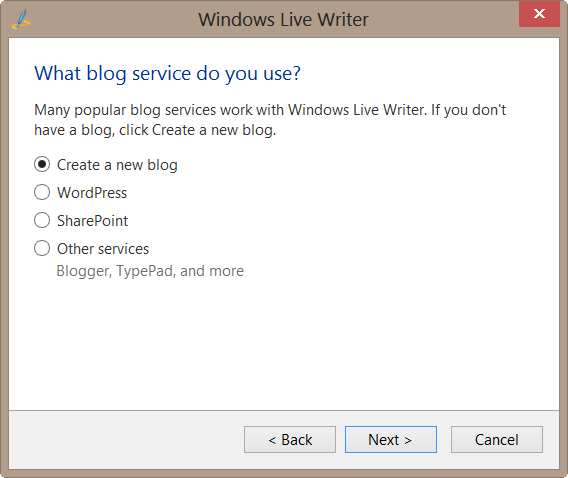Cancel the blog setup wizard
568x478 pixels.
[497, 439]
